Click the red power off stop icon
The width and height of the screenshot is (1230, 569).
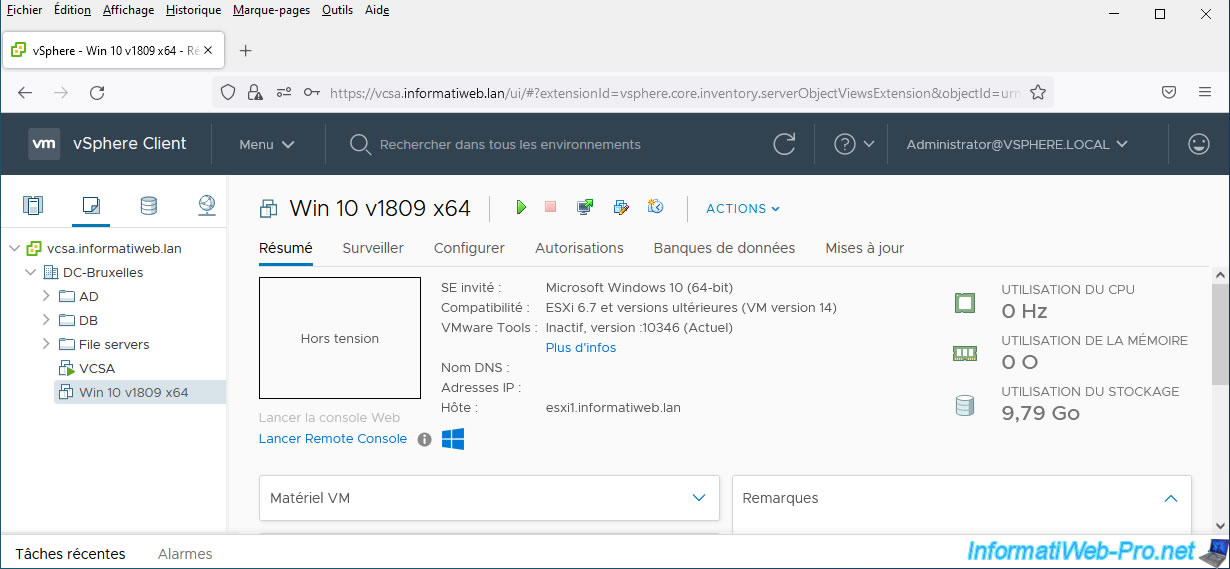(x=550, y=207)
